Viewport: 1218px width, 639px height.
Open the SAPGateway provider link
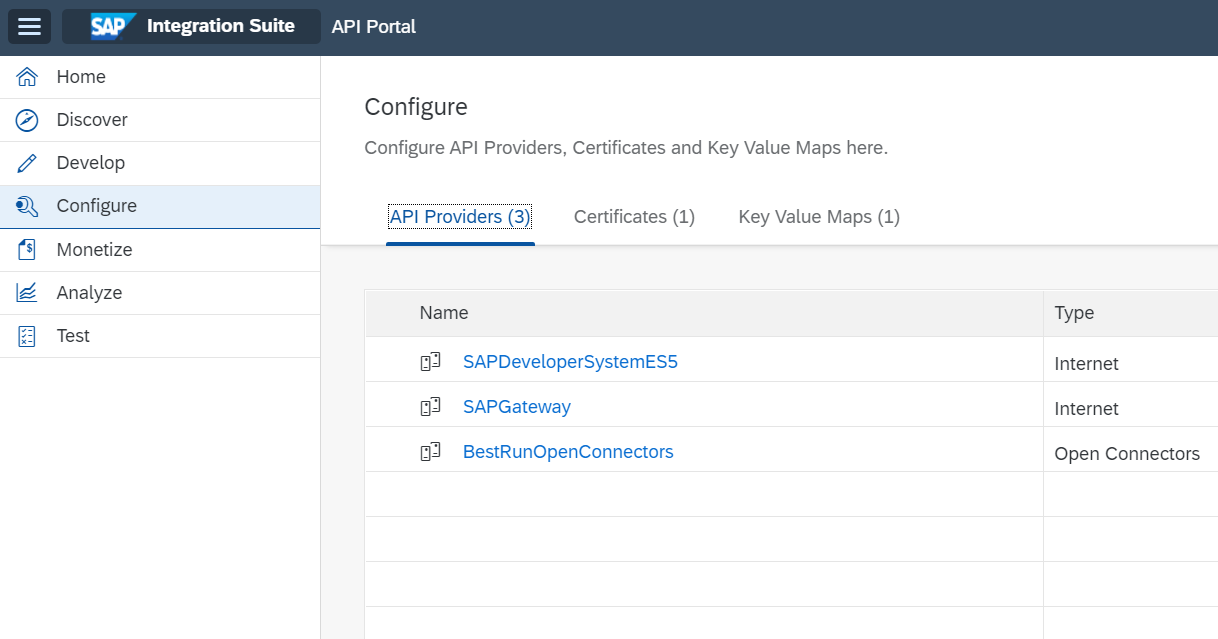tap(517, 407)
